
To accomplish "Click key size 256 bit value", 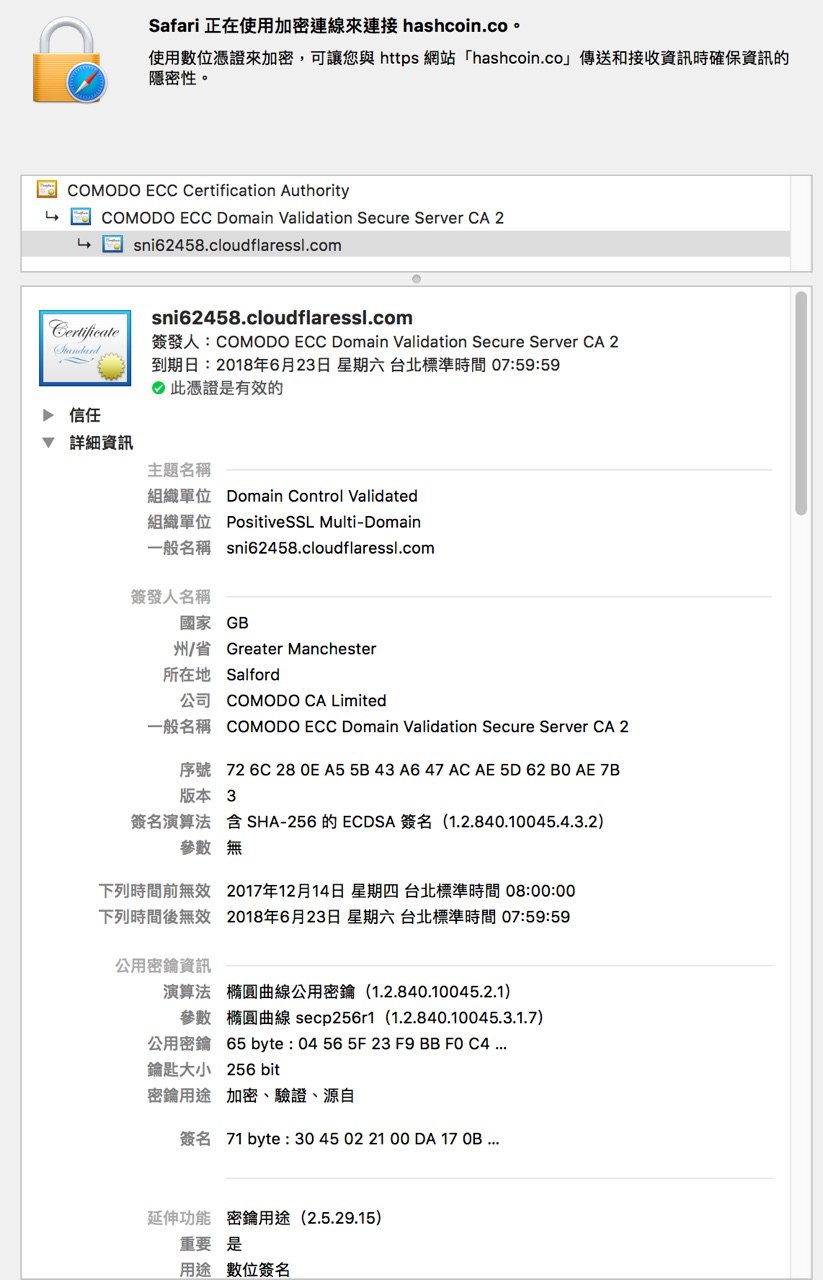I will [x=254, y=1070].
